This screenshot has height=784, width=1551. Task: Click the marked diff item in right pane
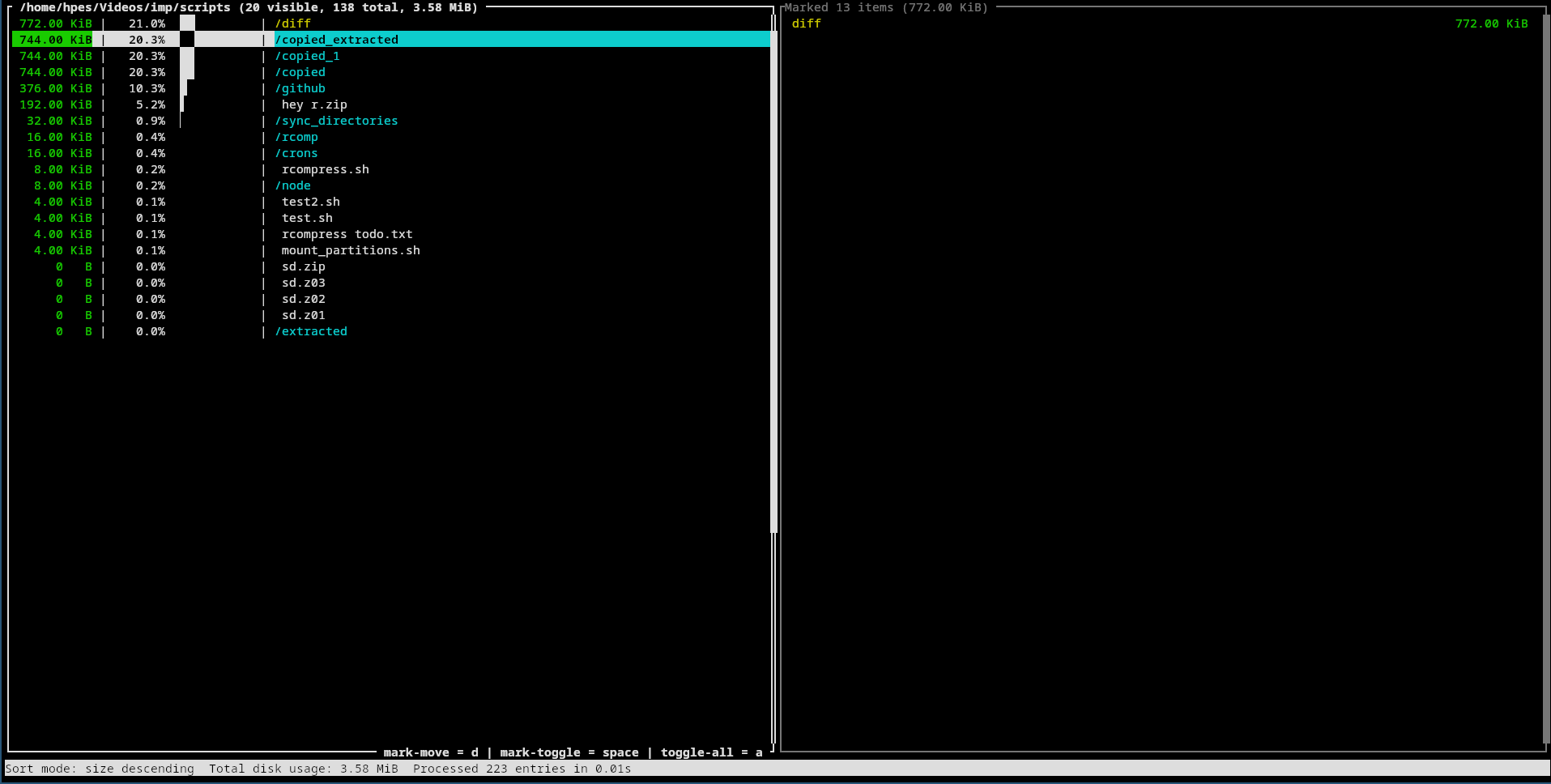[806, 23]
